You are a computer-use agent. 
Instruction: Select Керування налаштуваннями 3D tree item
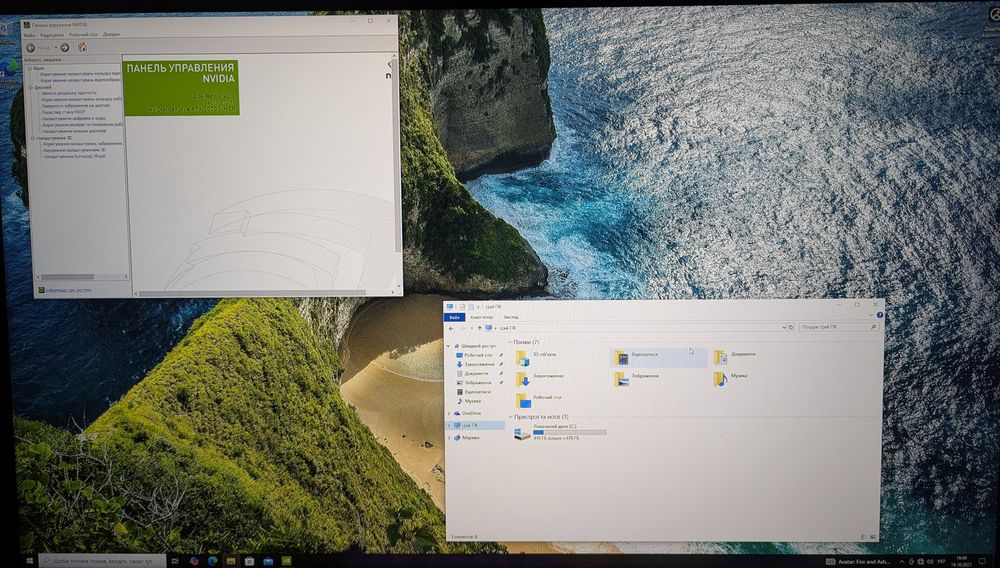(x=75, y=150)
